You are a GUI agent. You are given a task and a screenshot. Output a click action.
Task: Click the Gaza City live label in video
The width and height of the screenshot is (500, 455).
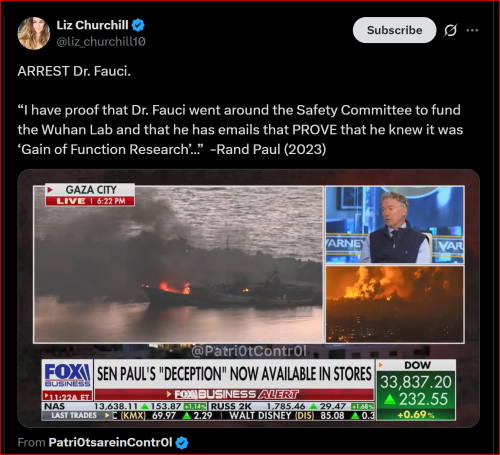(x=90, y=195)
